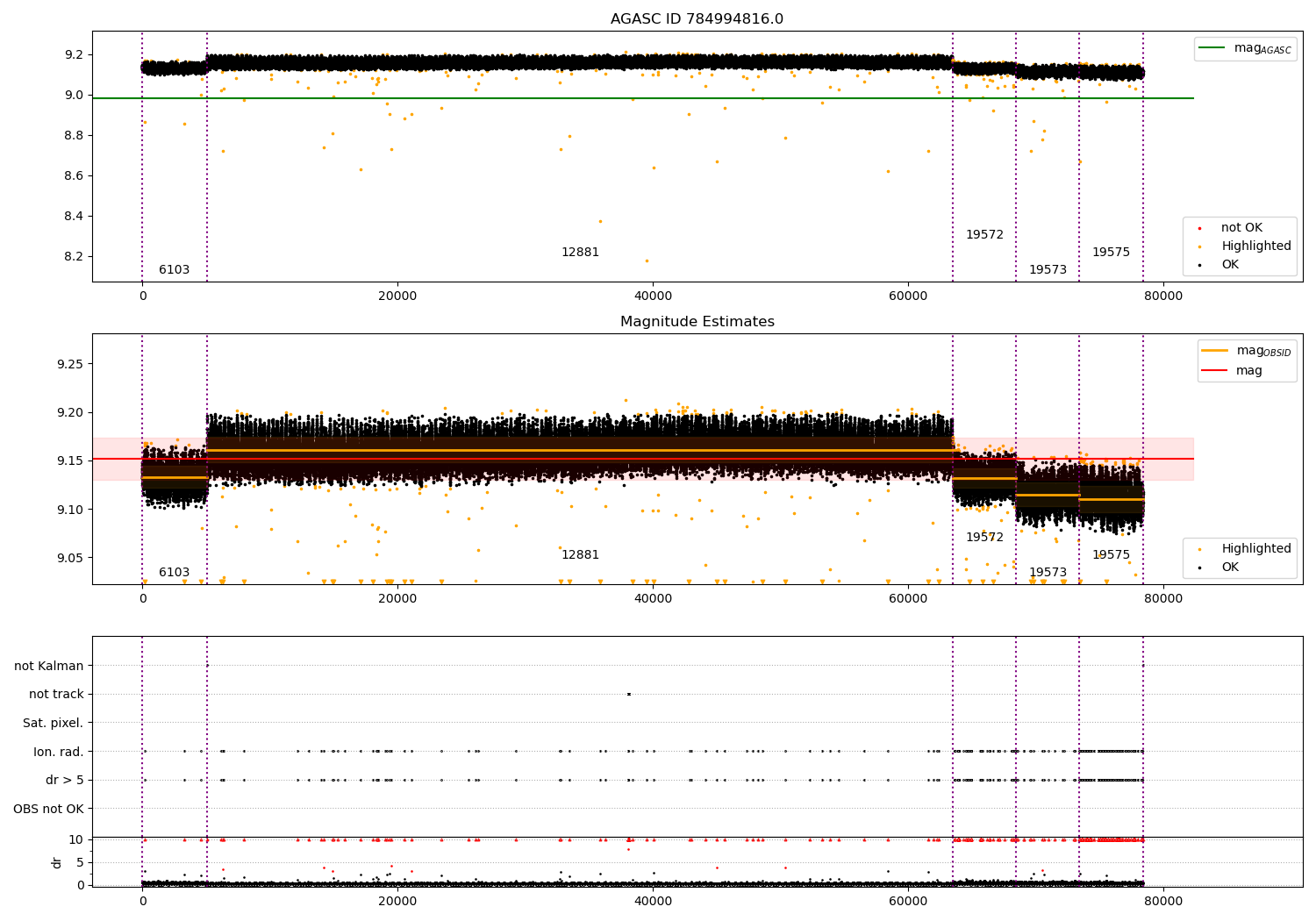Click the "Magnitude Estimates" plot title
Viewport: 1316px width, 921px height.
coord(697,322)
